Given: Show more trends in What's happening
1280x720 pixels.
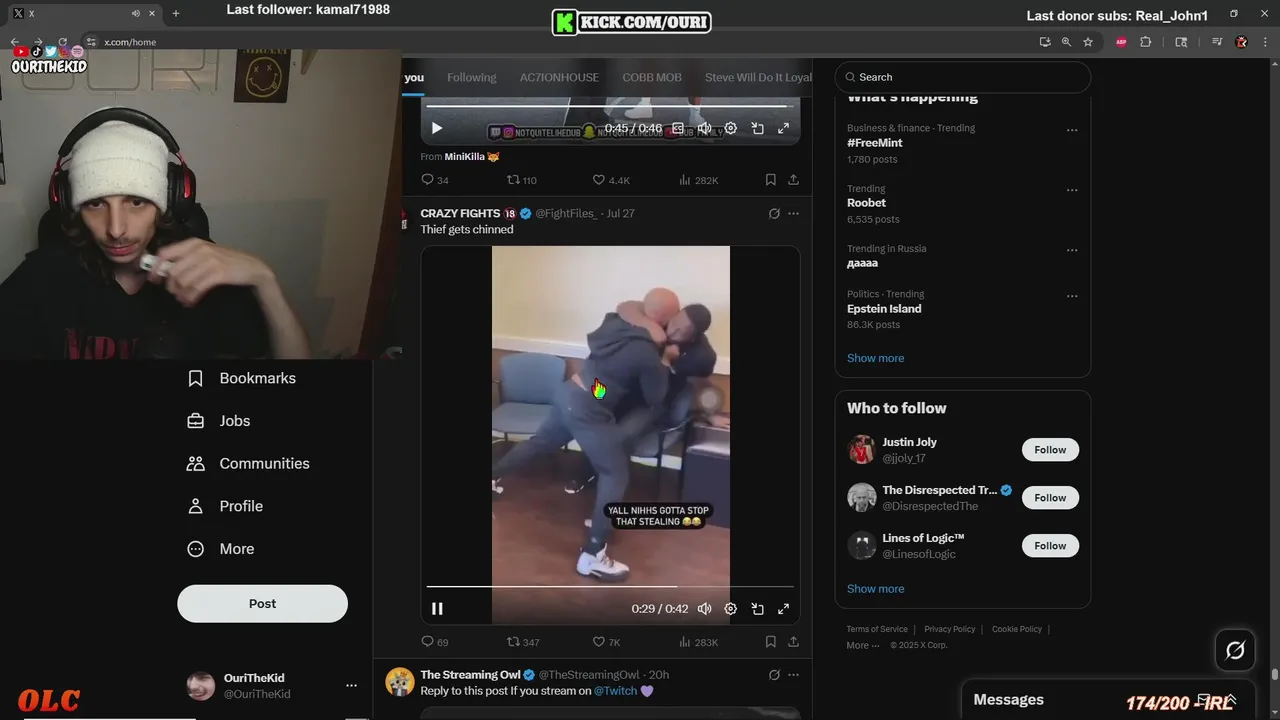Looking at the screenshot, I should (x=875, y=358).
